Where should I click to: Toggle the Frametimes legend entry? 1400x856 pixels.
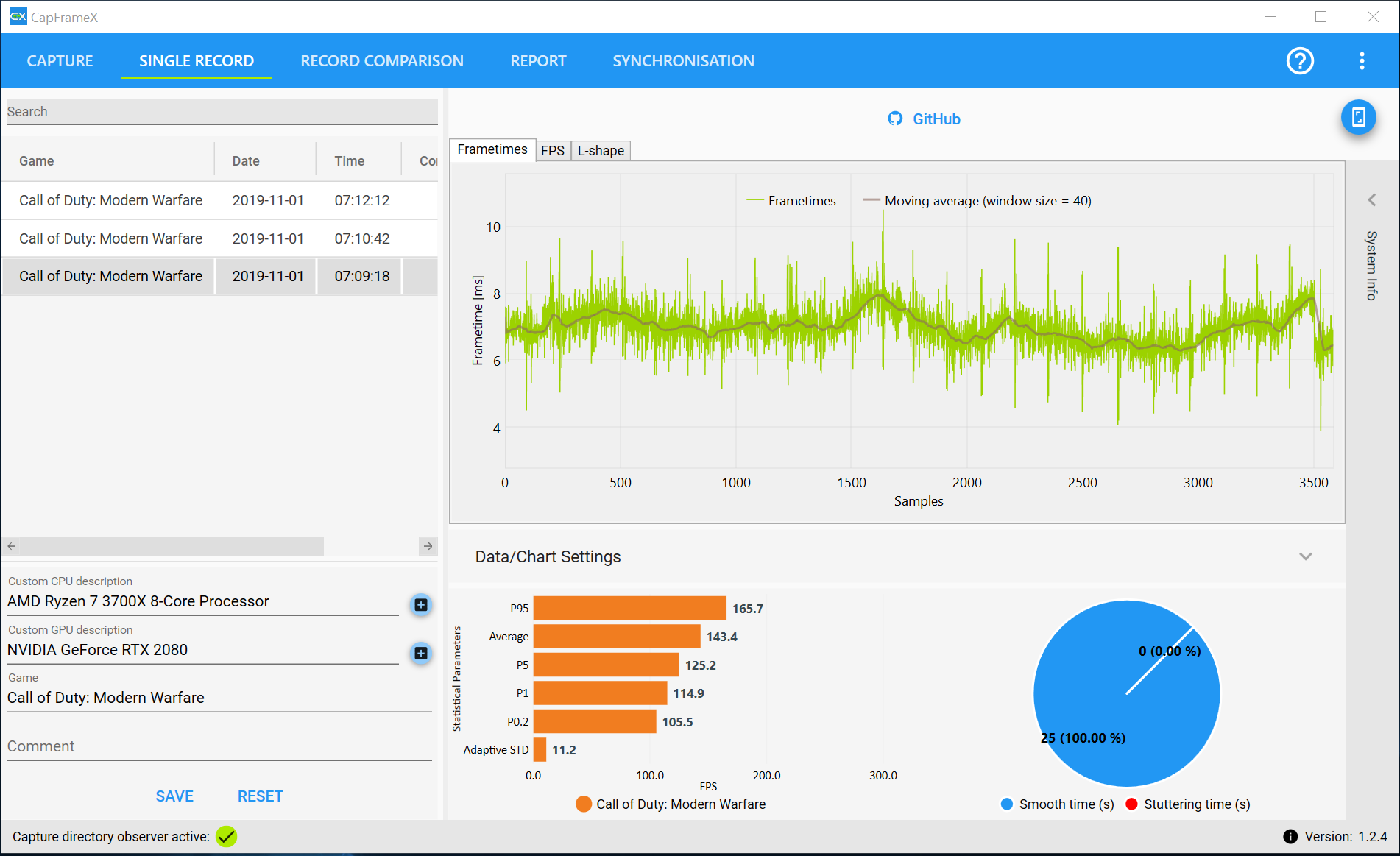(x=791, y=201)
